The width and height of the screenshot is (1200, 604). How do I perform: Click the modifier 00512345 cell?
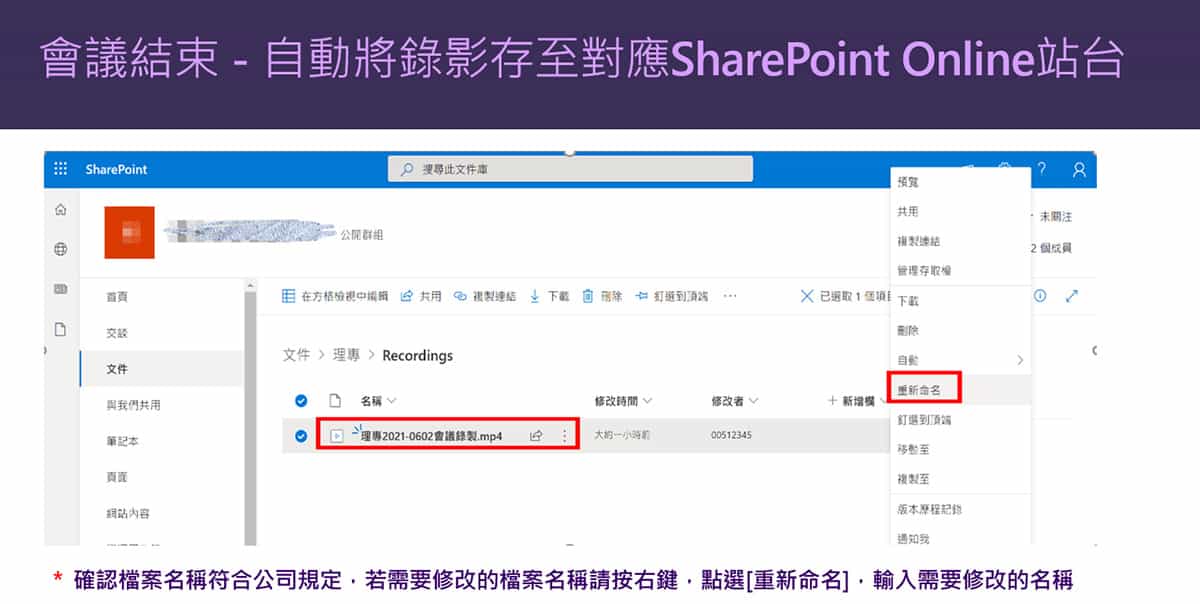(731, 436)
